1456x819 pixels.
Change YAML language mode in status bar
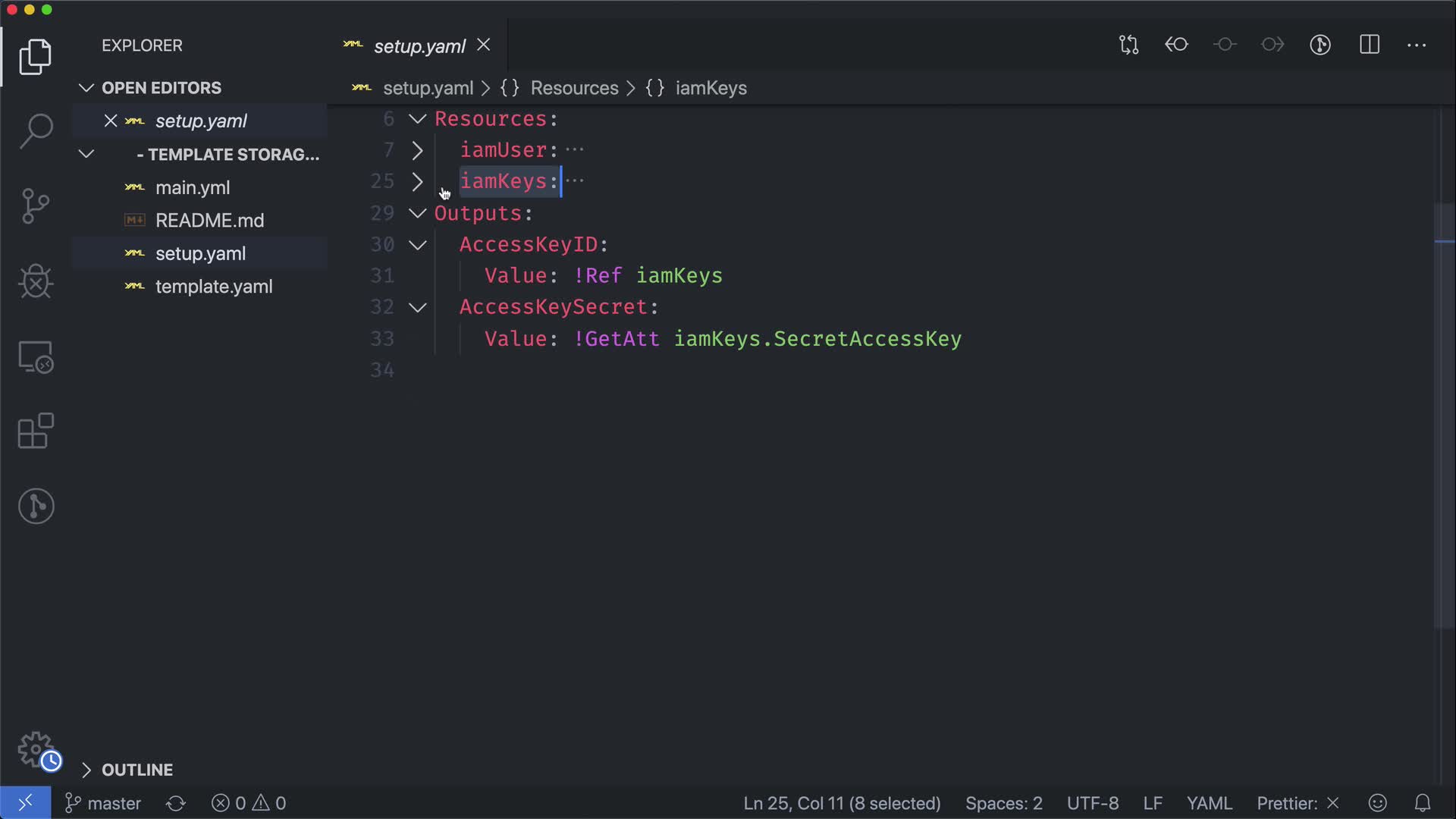click(x=1209, y=803)
